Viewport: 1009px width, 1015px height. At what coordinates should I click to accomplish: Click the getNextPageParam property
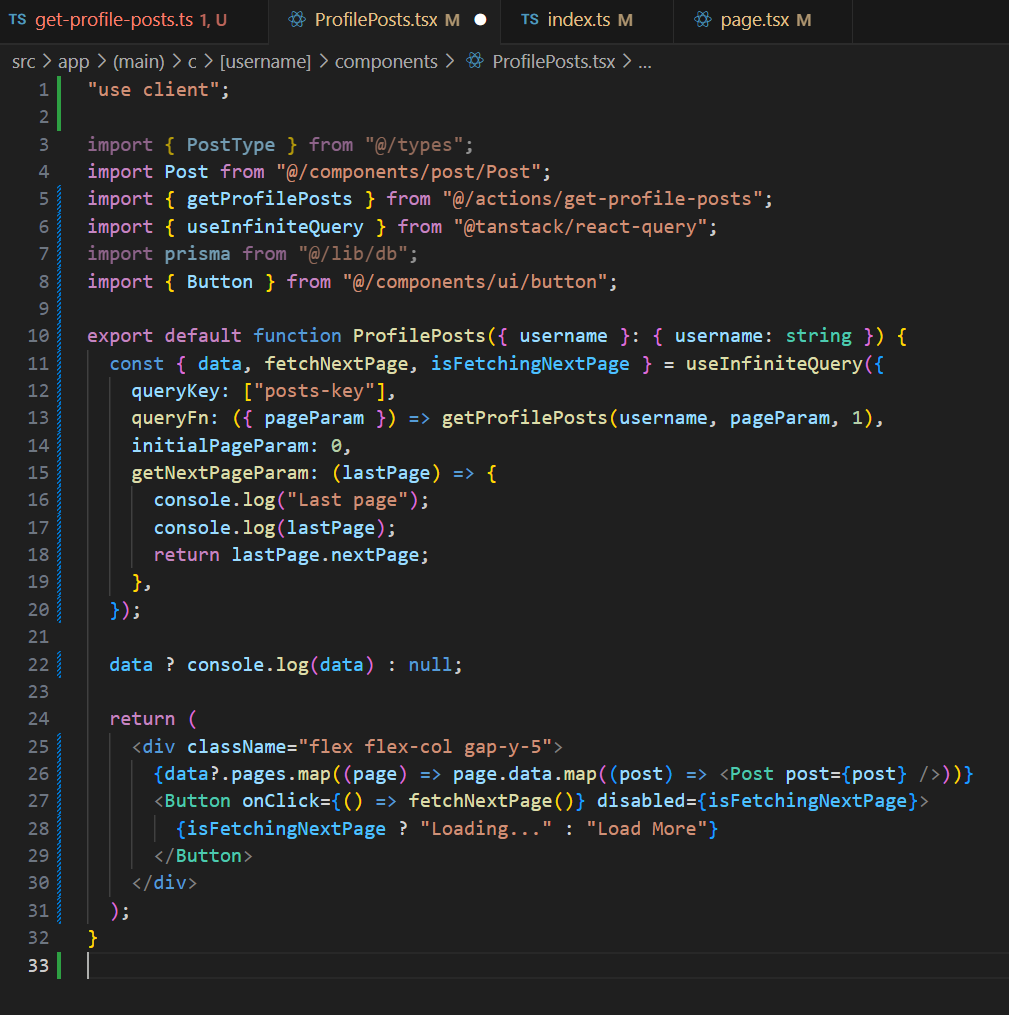coord(219,473)
